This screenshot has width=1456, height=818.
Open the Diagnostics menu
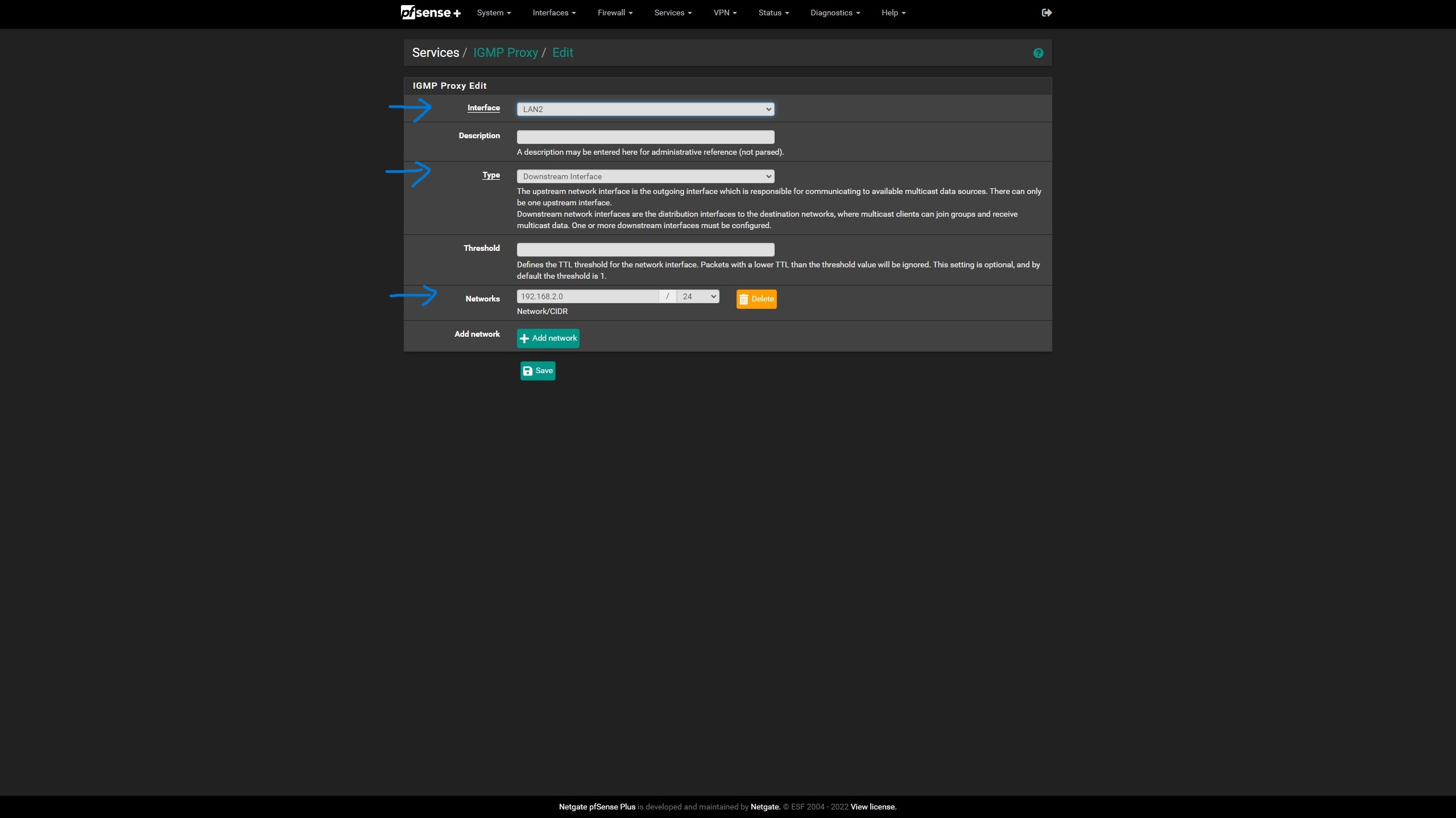coord(835,13)
